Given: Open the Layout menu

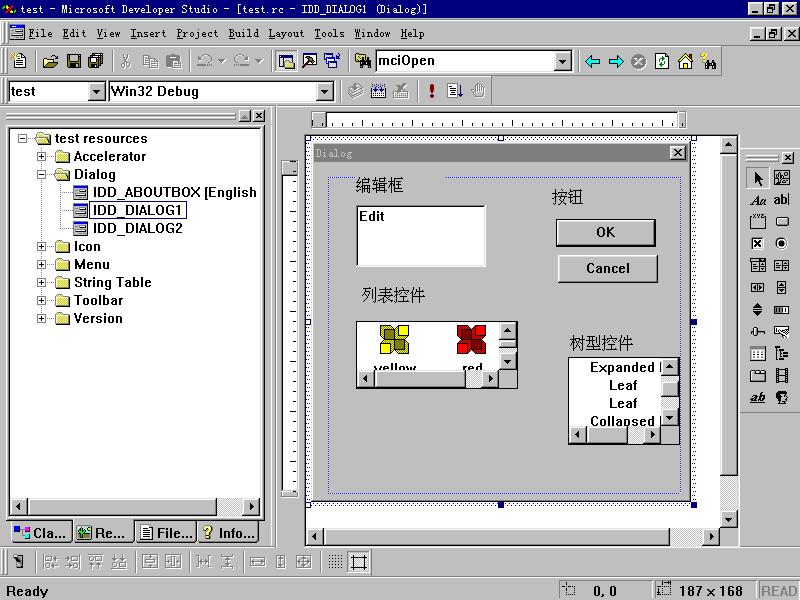Looking at the screenshot, I should pyautogui.click(x=286, y=34).
